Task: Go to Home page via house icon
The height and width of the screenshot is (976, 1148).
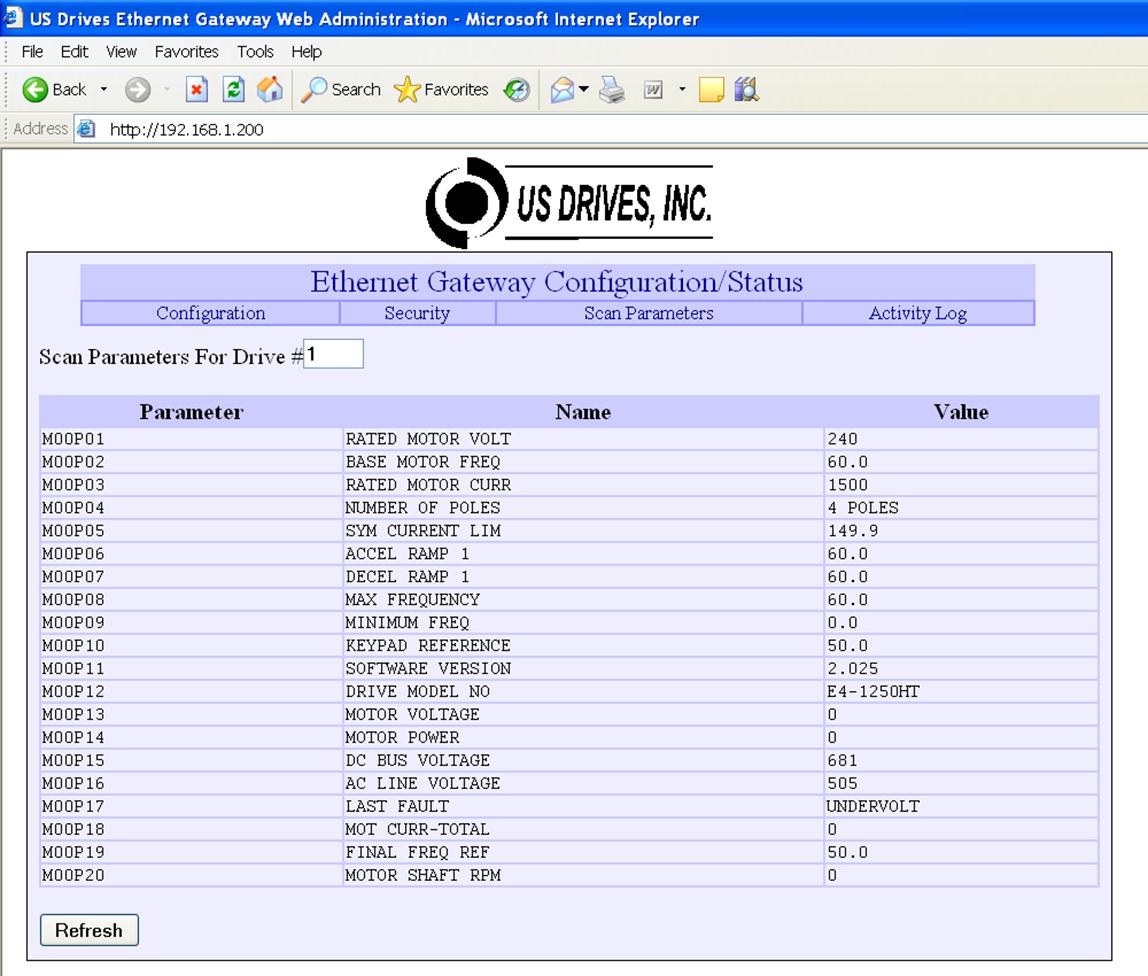Action: pyautogui.click(x=269, y=90)
